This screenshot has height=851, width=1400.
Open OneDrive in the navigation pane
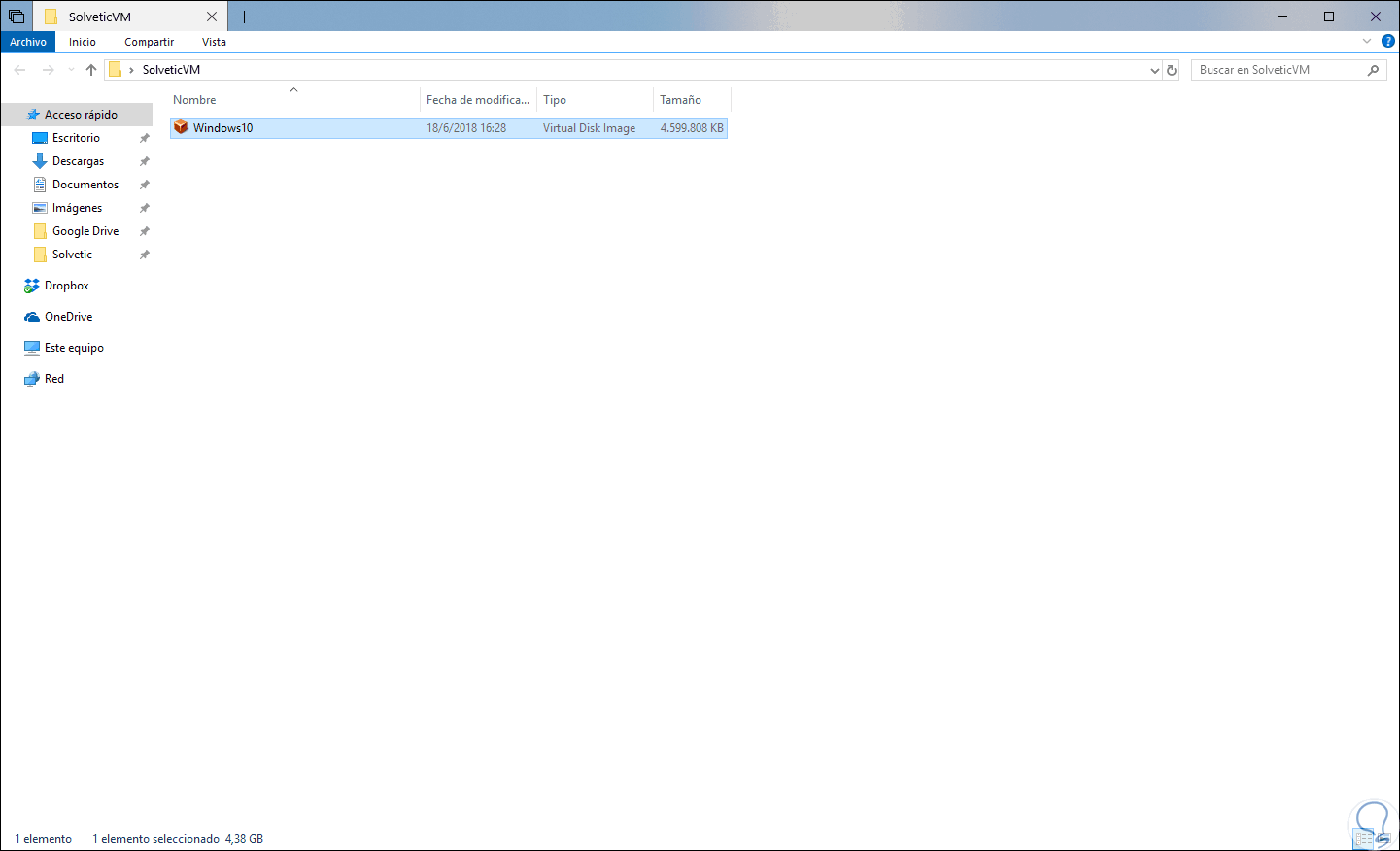pos(68,317)
